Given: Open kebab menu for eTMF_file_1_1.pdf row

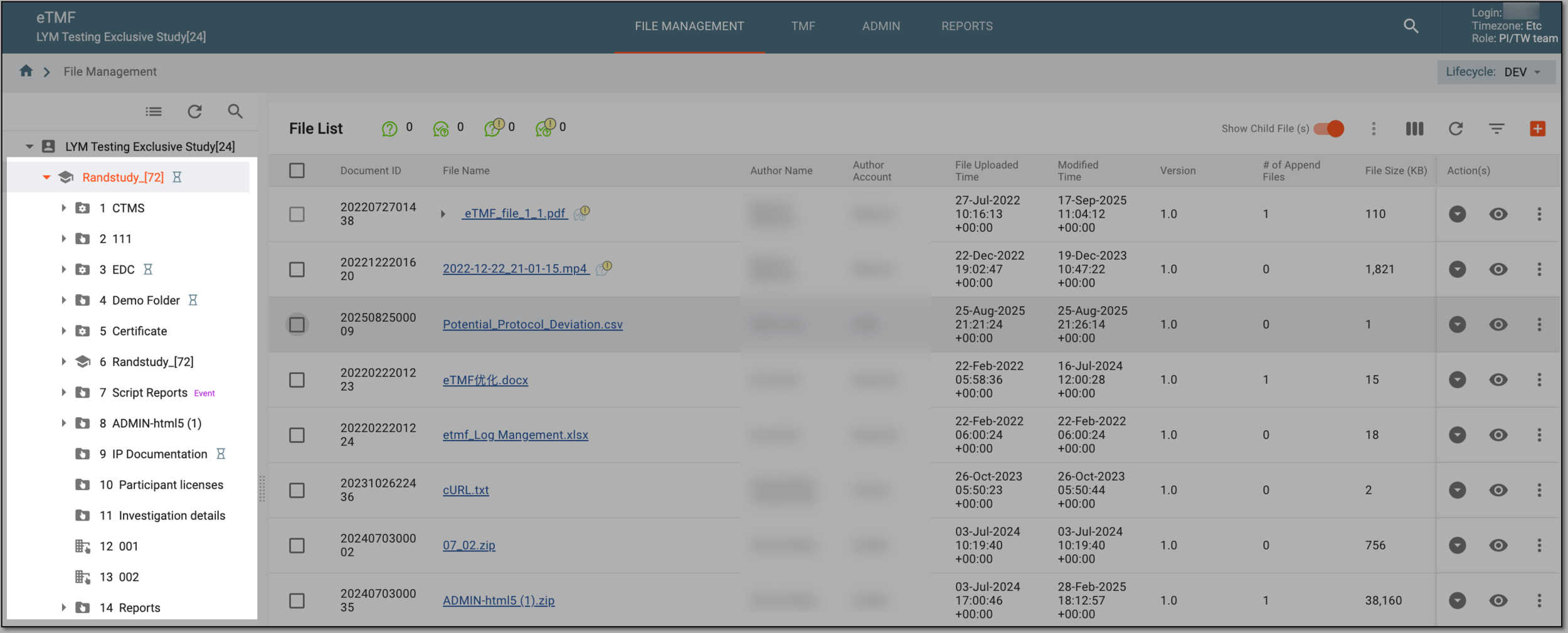Looking at the screenshot, I should coord(1539,214).
